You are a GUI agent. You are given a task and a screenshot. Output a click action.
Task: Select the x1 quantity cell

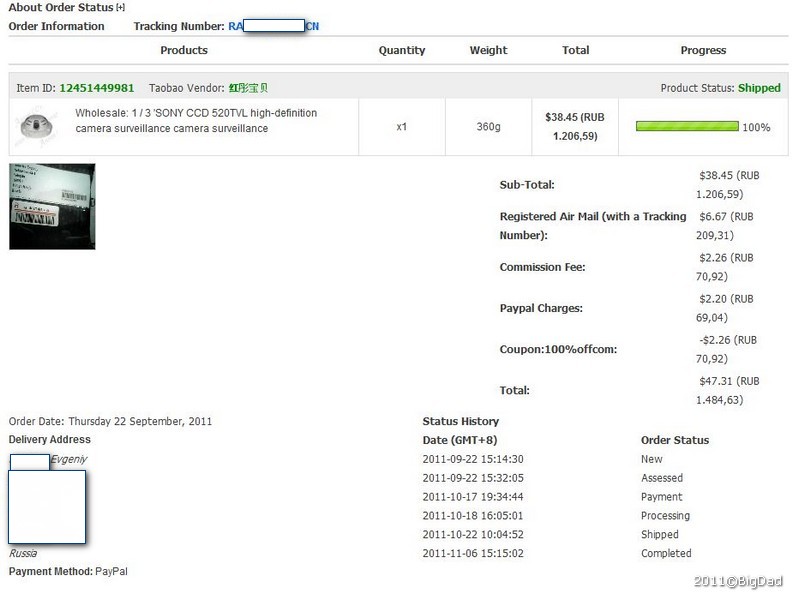point(402,126)
